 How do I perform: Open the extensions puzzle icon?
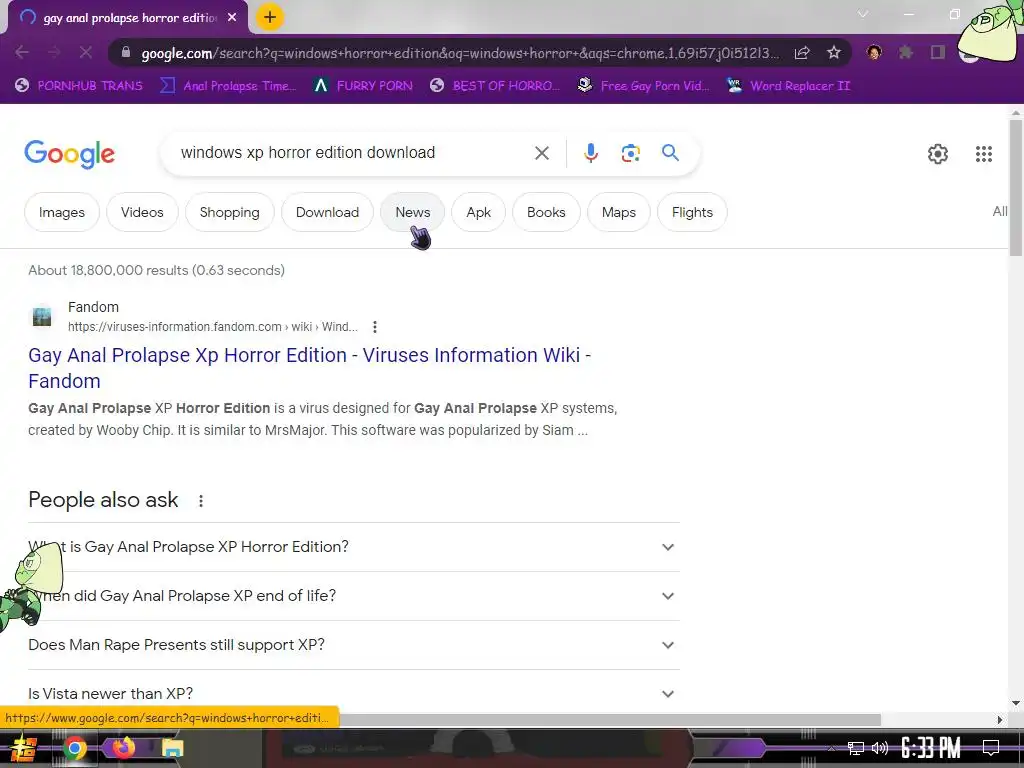(x=906, y=52)
